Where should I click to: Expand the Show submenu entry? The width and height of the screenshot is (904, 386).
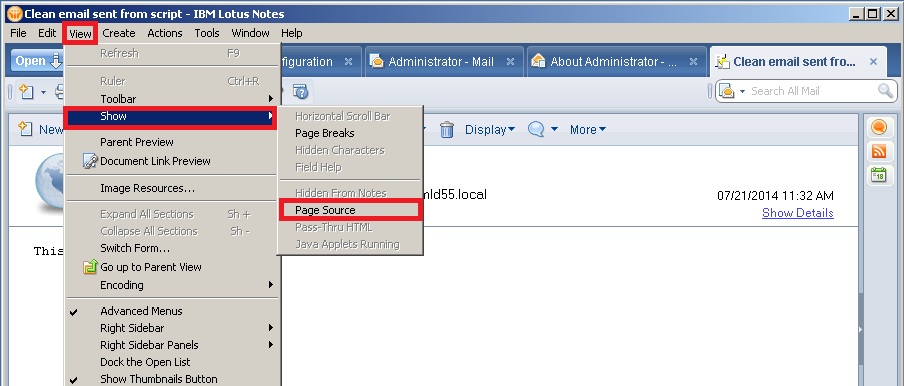pos(171,116)
